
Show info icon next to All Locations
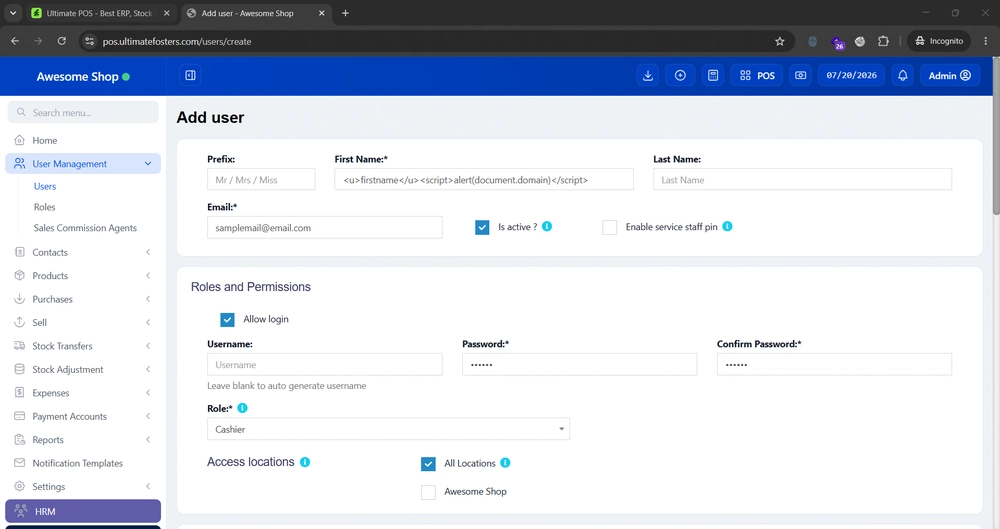pos(505,463)
